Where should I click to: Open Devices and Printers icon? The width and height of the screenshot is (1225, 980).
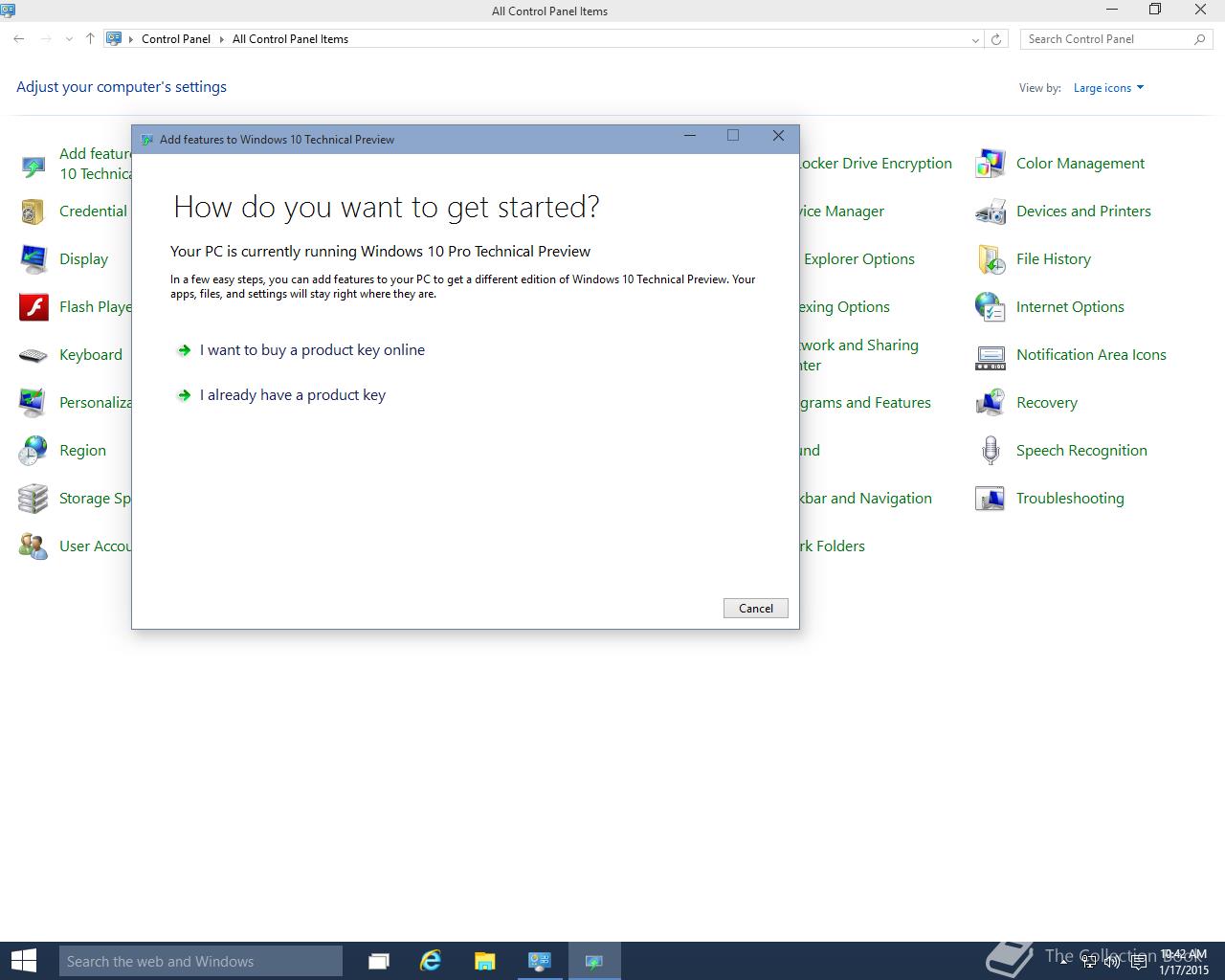pyautogui.click(x=990, y=212)
